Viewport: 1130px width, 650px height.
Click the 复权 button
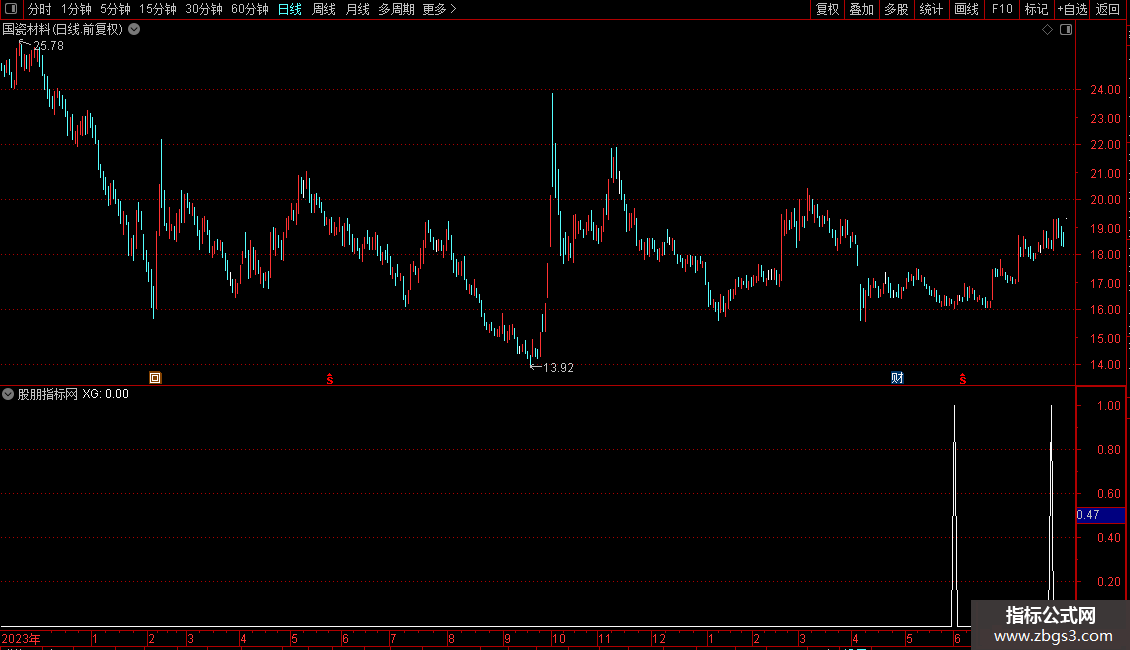[x=827, y=9]
